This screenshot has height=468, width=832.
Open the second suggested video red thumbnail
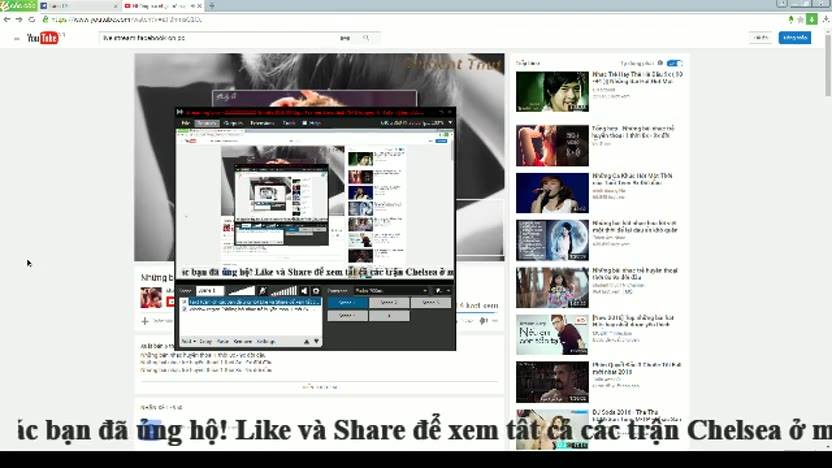tap(552, 145)
